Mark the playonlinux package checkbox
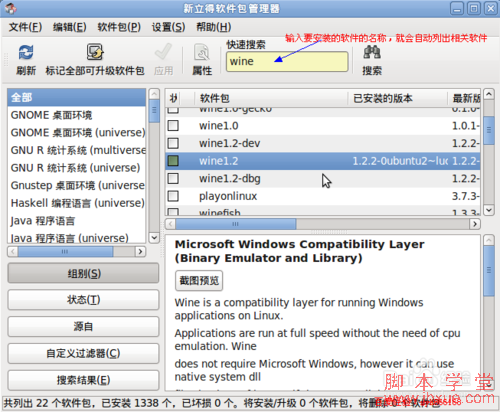The image size is (500, 412). coord(173,196)
